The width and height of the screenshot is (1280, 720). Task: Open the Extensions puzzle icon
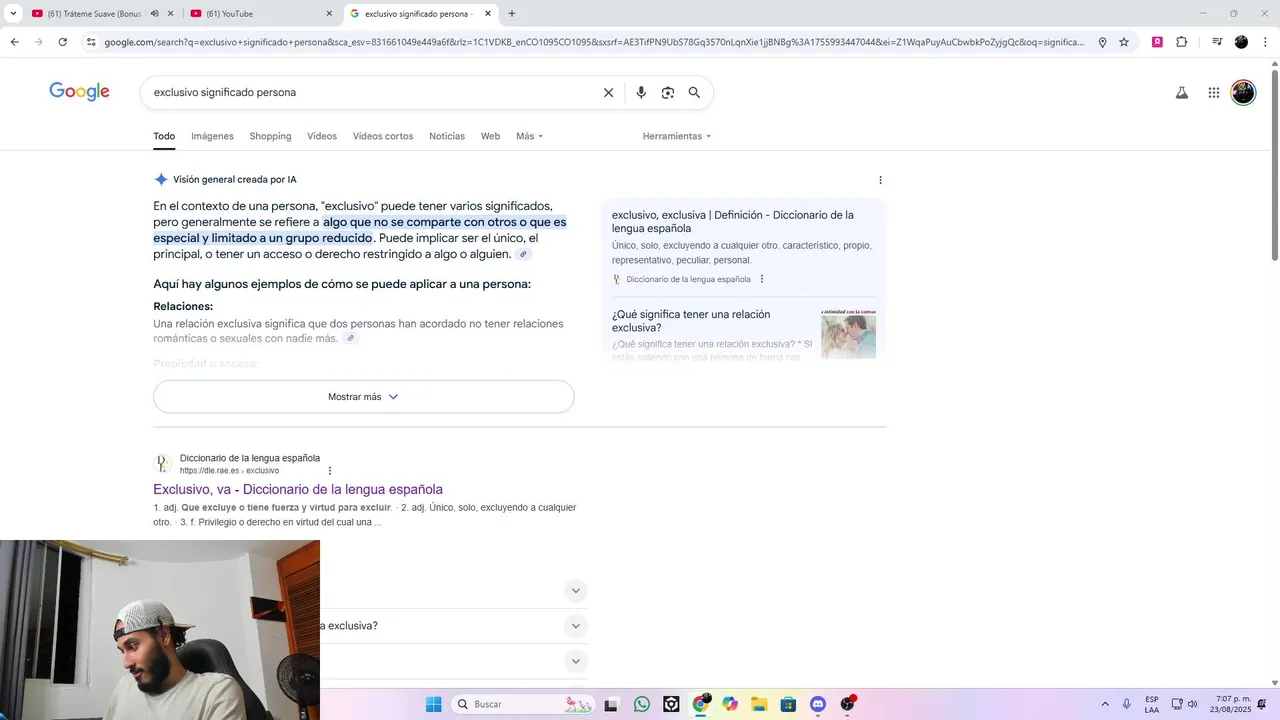point(1181,42)
